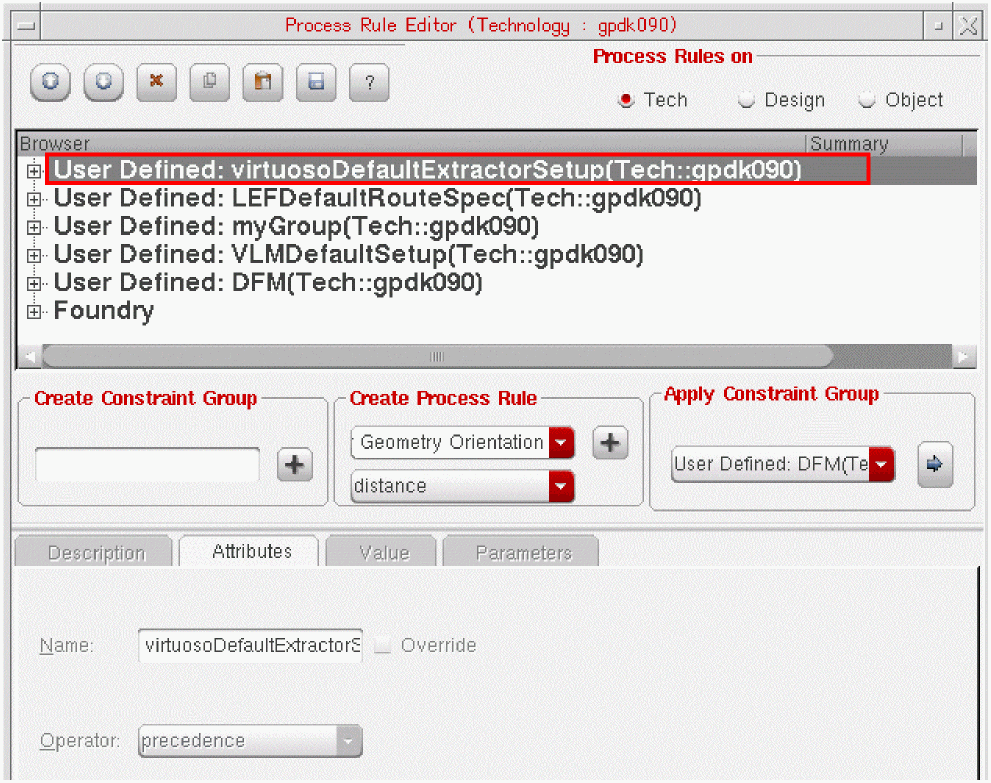The height and width of the screenshot is (783, 991).
Task: Close the Process Rule Editor window
Action: (x=968, y=26)
